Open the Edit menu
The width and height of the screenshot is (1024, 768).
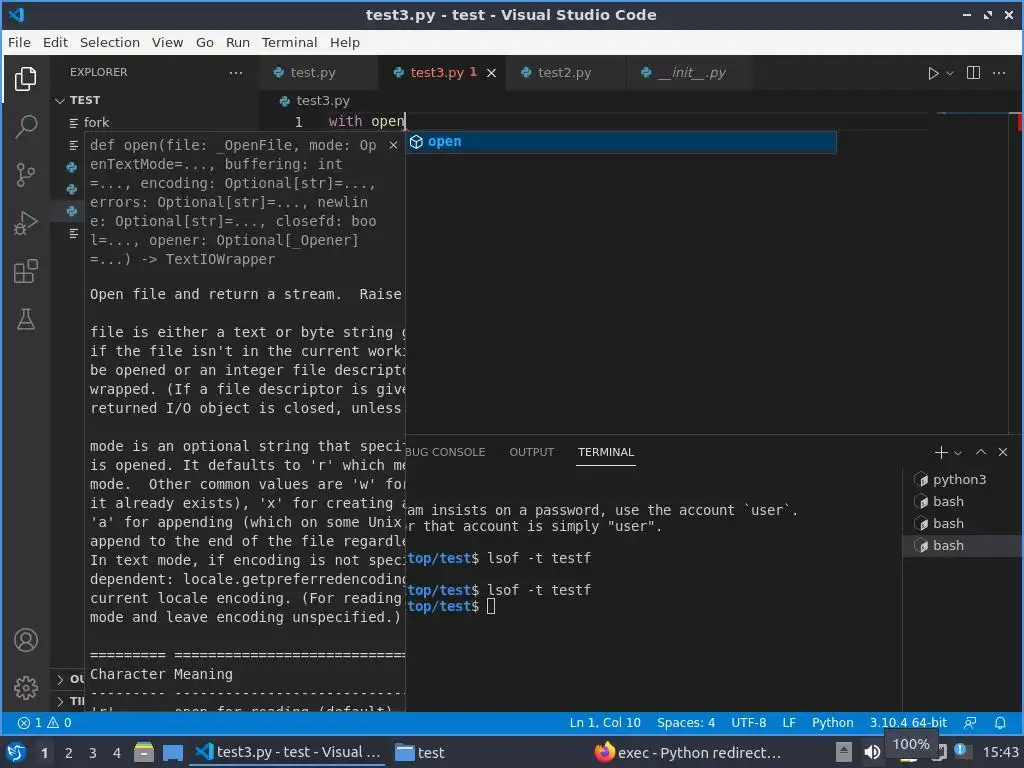point(56,42)
